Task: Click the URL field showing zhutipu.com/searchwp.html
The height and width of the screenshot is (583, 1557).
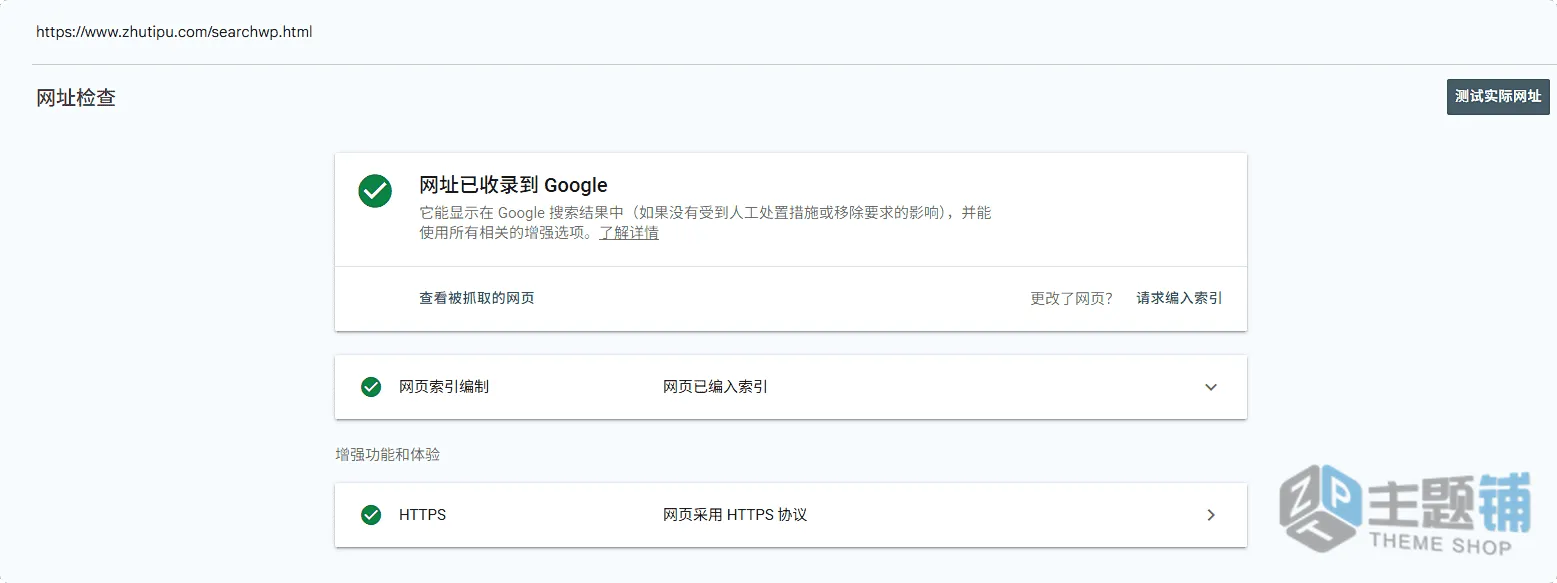Action: 175,32
